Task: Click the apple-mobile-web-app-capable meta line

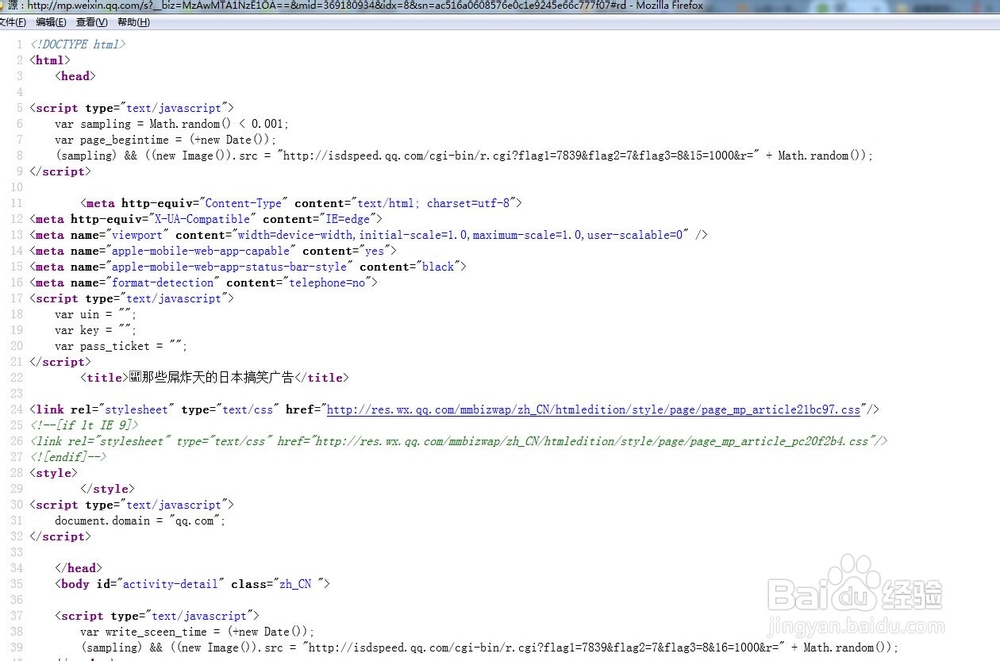Action: 213,251
